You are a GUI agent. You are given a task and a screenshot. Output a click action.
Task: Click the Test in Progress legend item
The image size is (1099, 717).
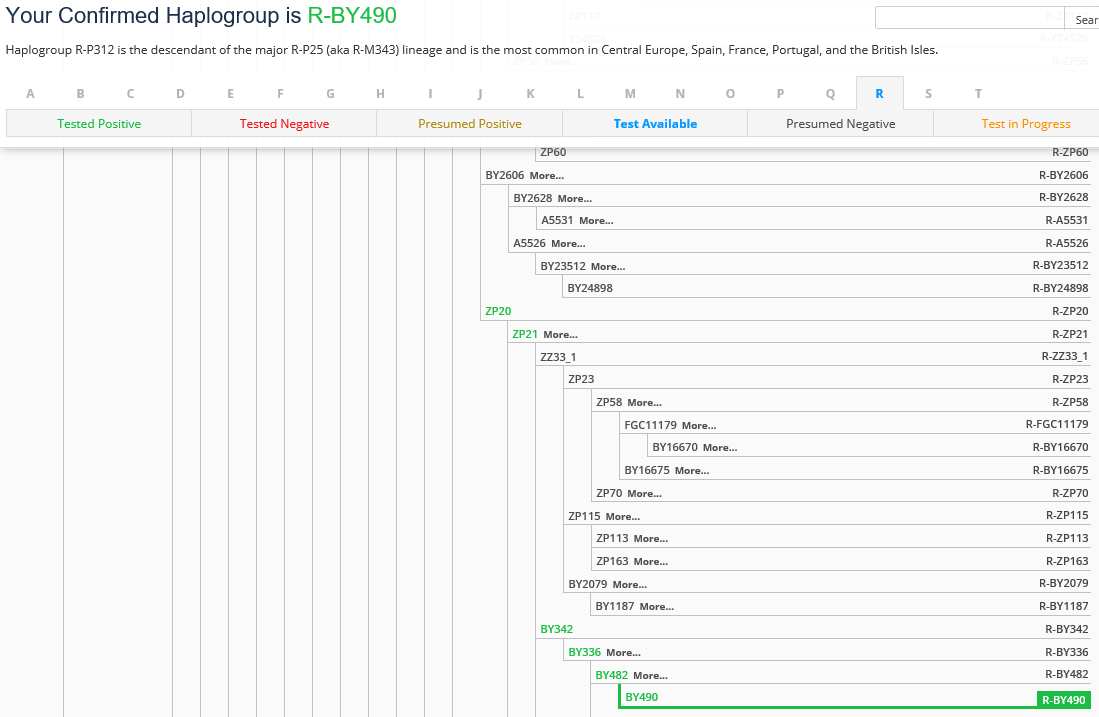[x=1025, y=124]
